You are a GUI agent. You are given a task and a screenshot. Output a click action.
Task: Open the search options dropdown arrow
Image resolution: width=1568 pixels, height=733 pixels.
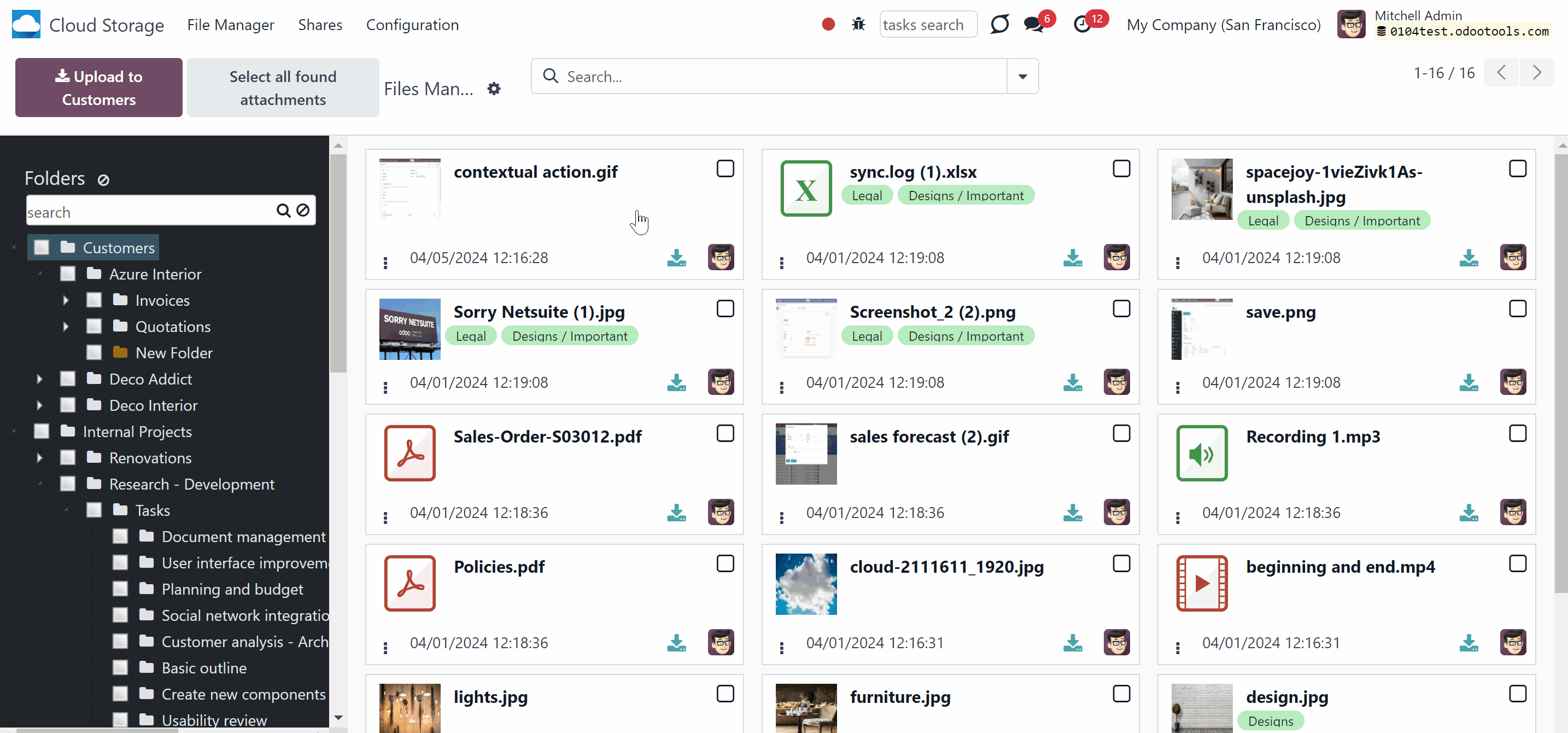tap(1022, 77)
